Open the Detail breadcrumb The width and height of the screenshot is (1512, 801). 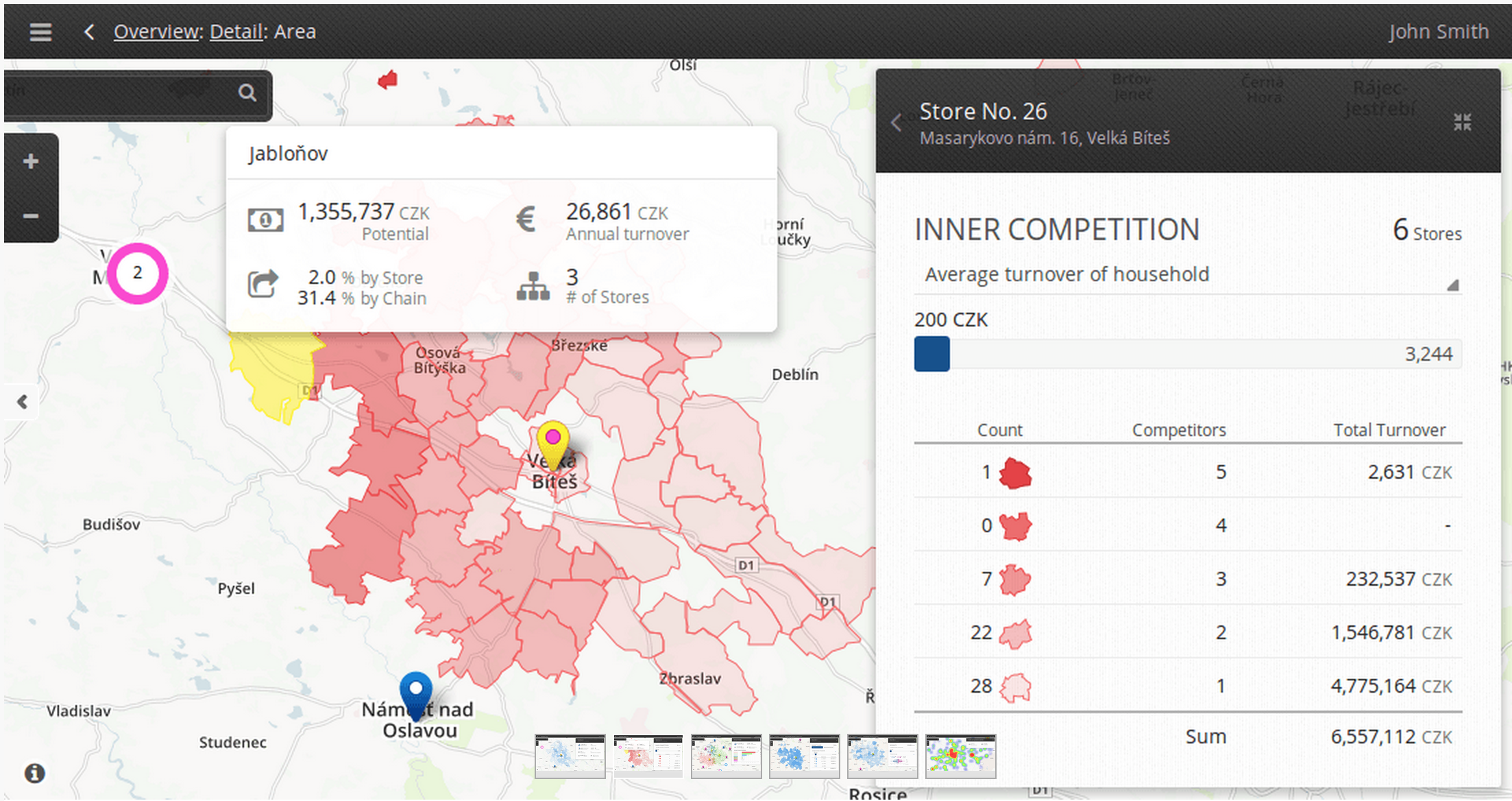236,32
